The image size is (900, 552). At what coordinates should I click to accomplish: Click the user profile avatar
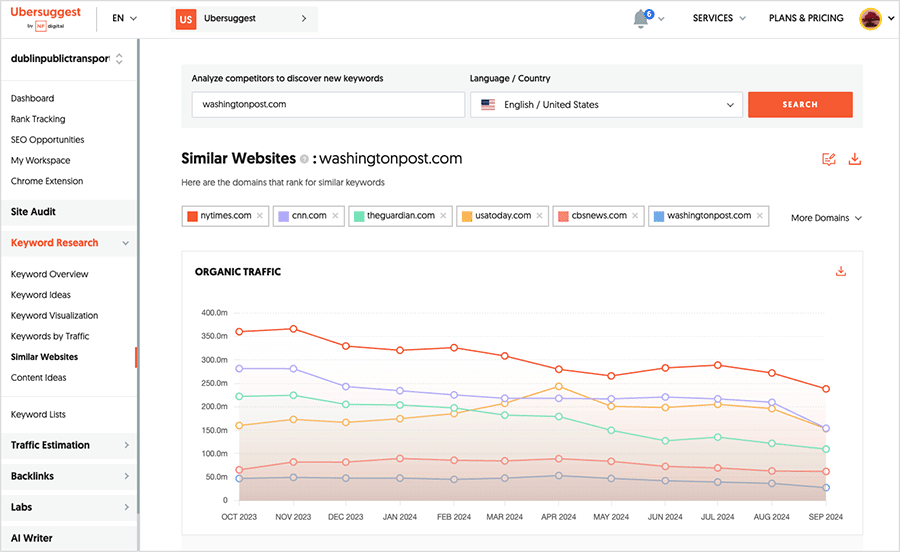click(x=870, y=18)
